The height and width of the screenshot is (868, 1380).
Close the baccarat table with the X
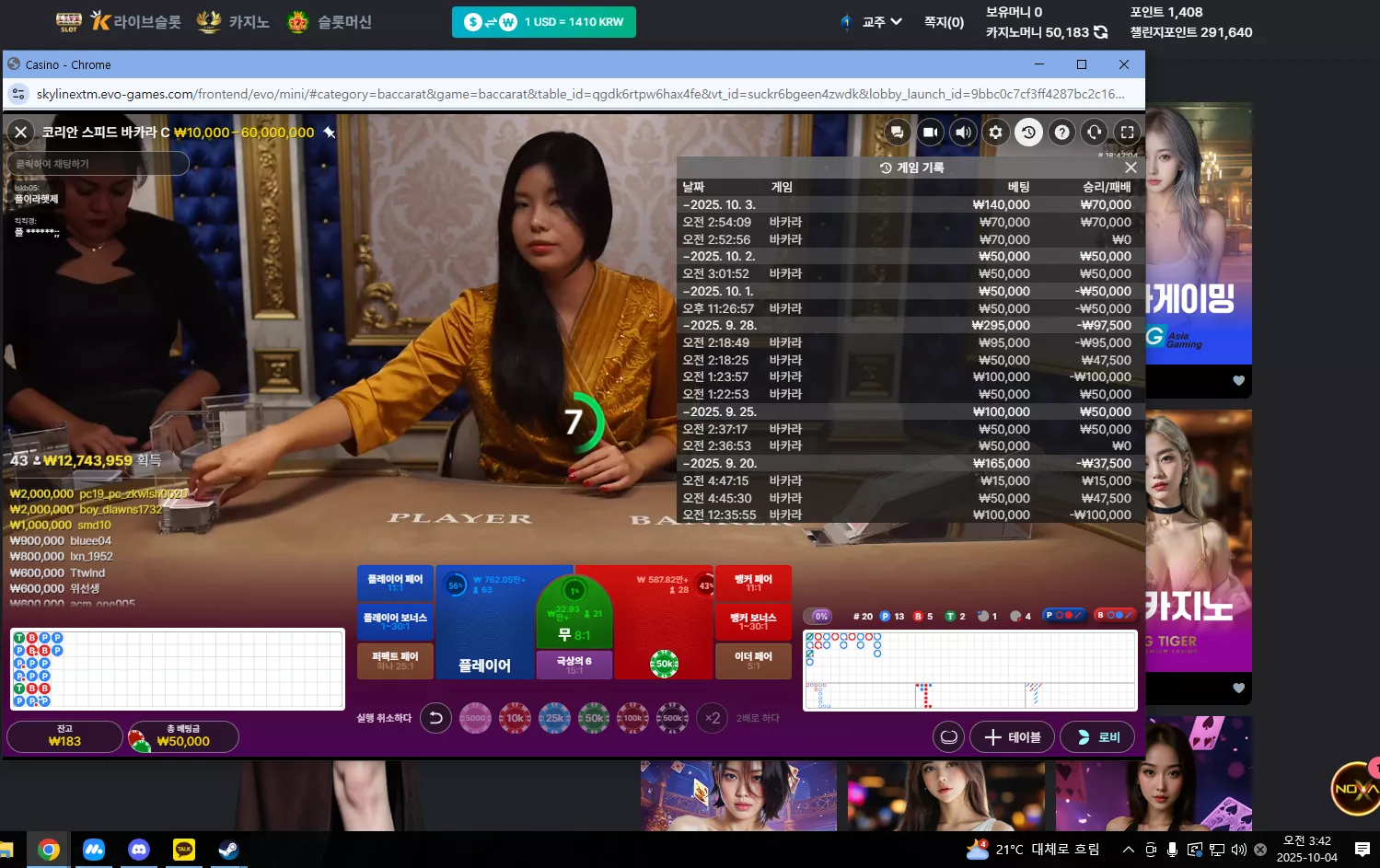(20, 133)
